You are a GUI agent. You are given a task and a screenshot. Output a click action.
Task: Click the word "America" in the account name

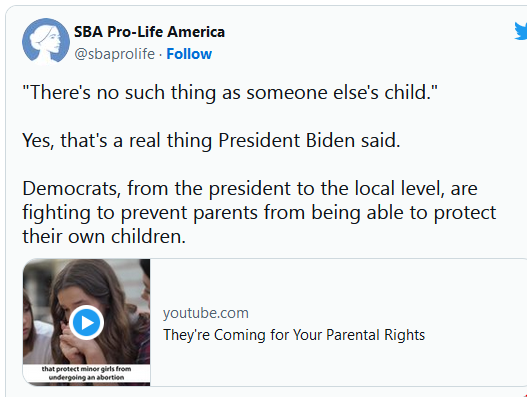click(x=196, y=32)
